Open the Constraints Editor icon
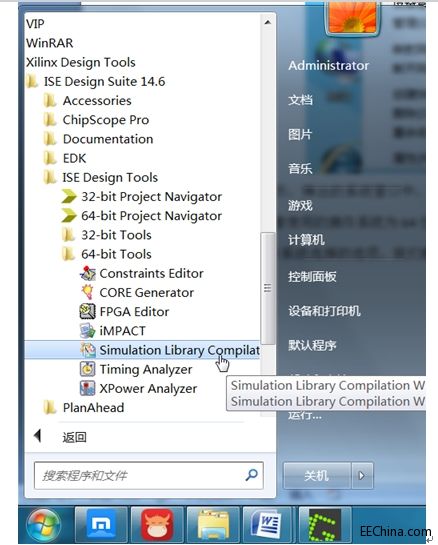 [88, 273]
